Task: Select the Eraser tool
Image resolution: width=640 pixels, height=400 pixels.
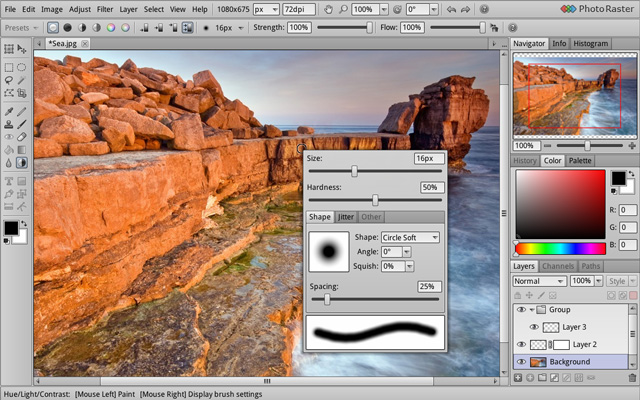Action: [x=22, y=137]
